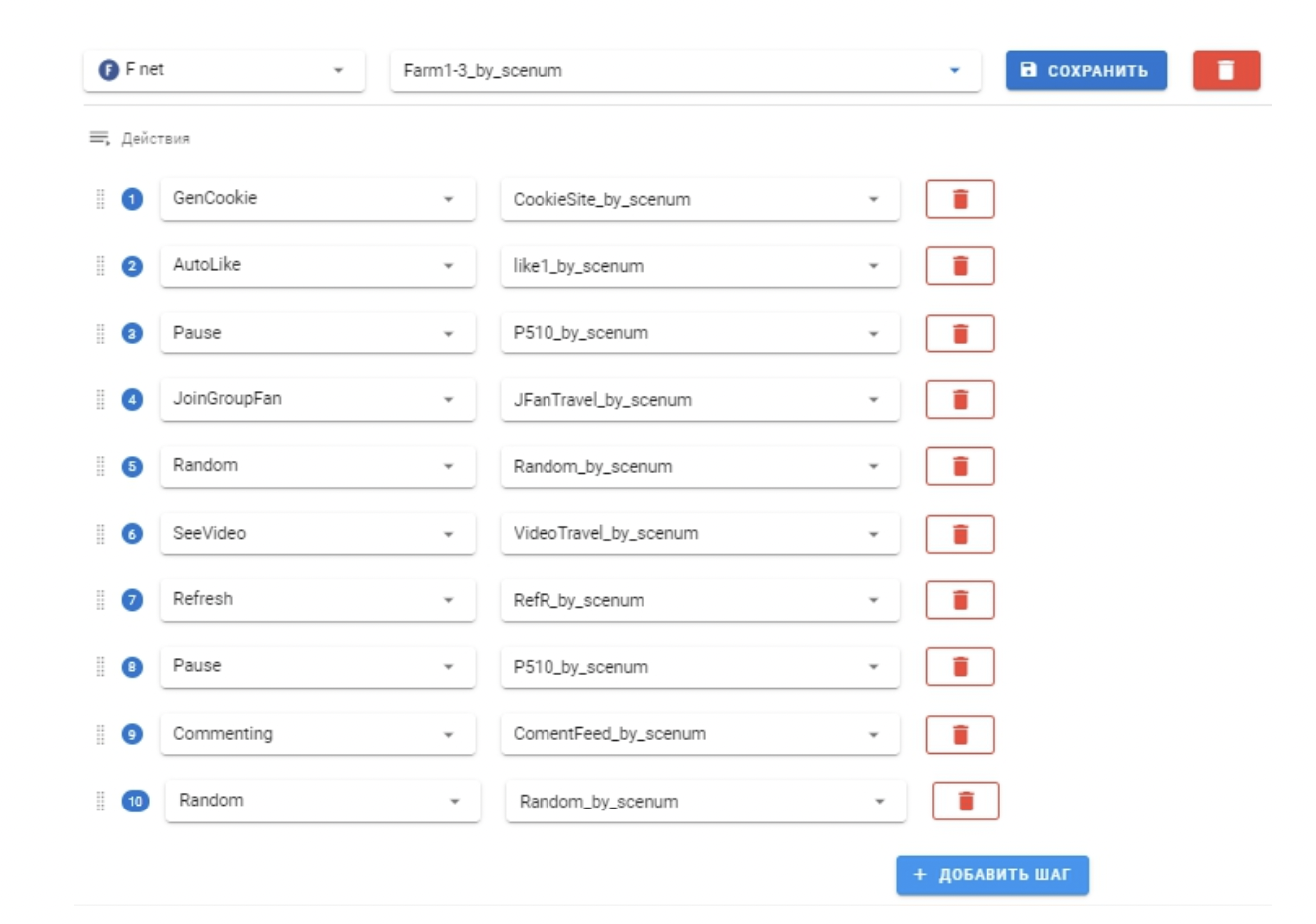The image size is (1316, 924).
Task: Click the step number 6 badge
Action: click(132, 534)
